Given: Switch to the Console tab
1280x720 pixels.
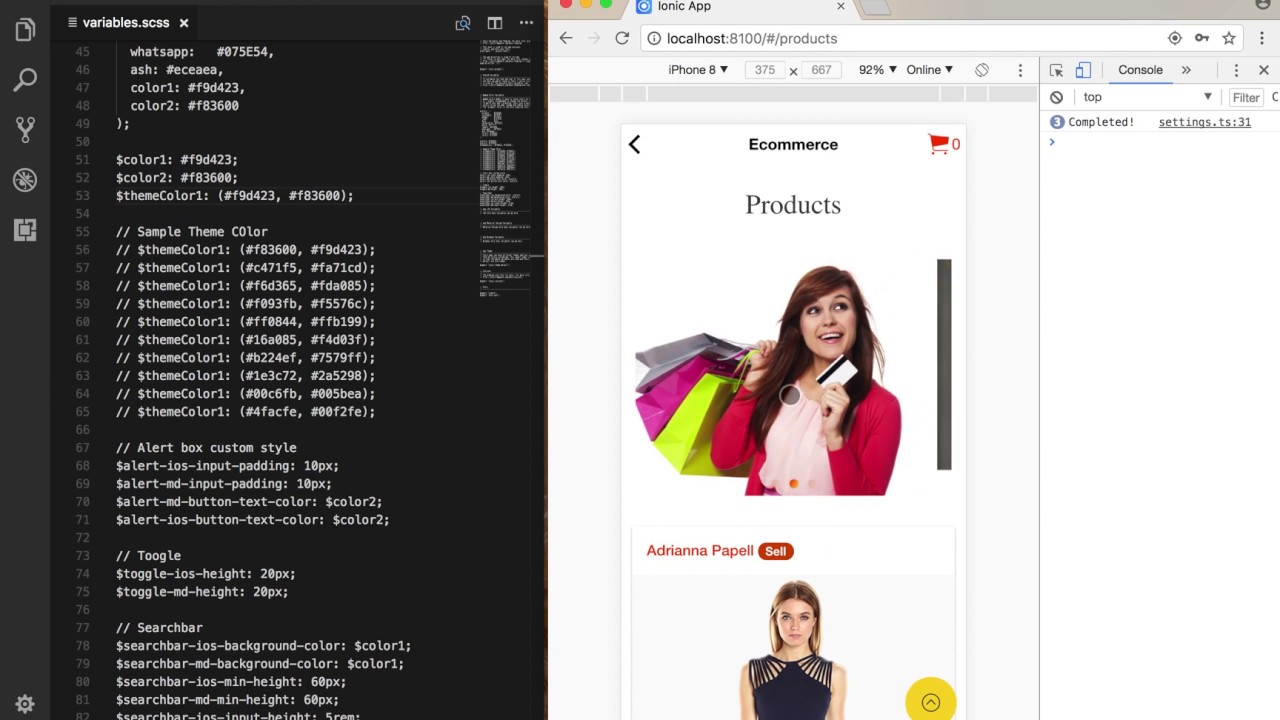Looking at the screenshot, I should pos(1140,70).
